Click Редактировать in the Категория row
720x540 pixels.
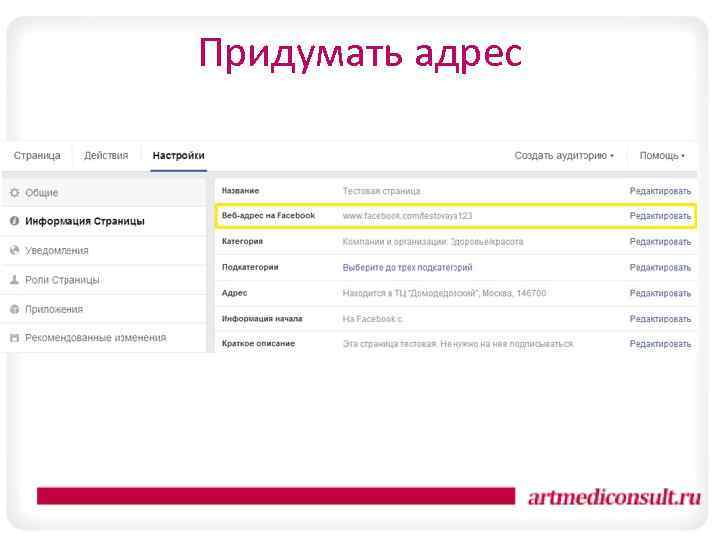[x=660, y=242]
